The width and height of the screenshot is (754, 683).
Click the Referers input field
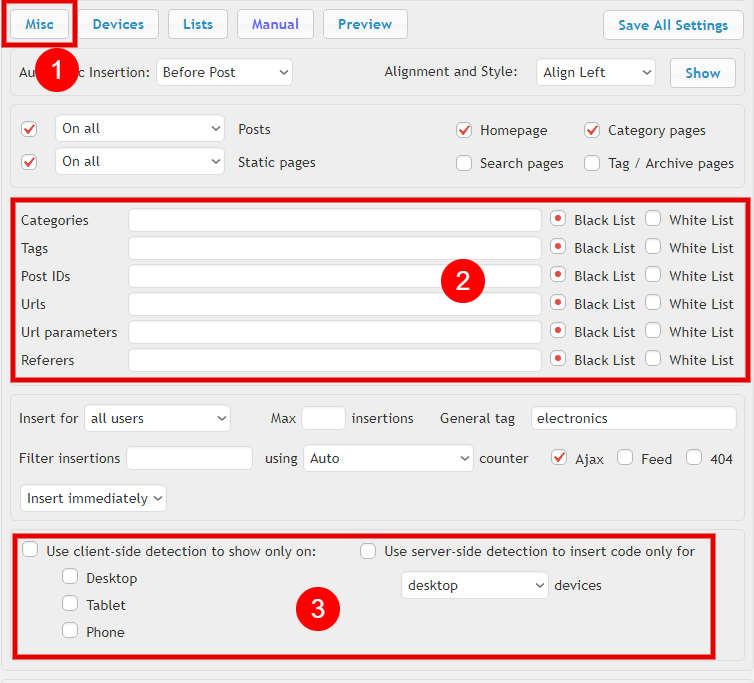click(x=335, y=360)
